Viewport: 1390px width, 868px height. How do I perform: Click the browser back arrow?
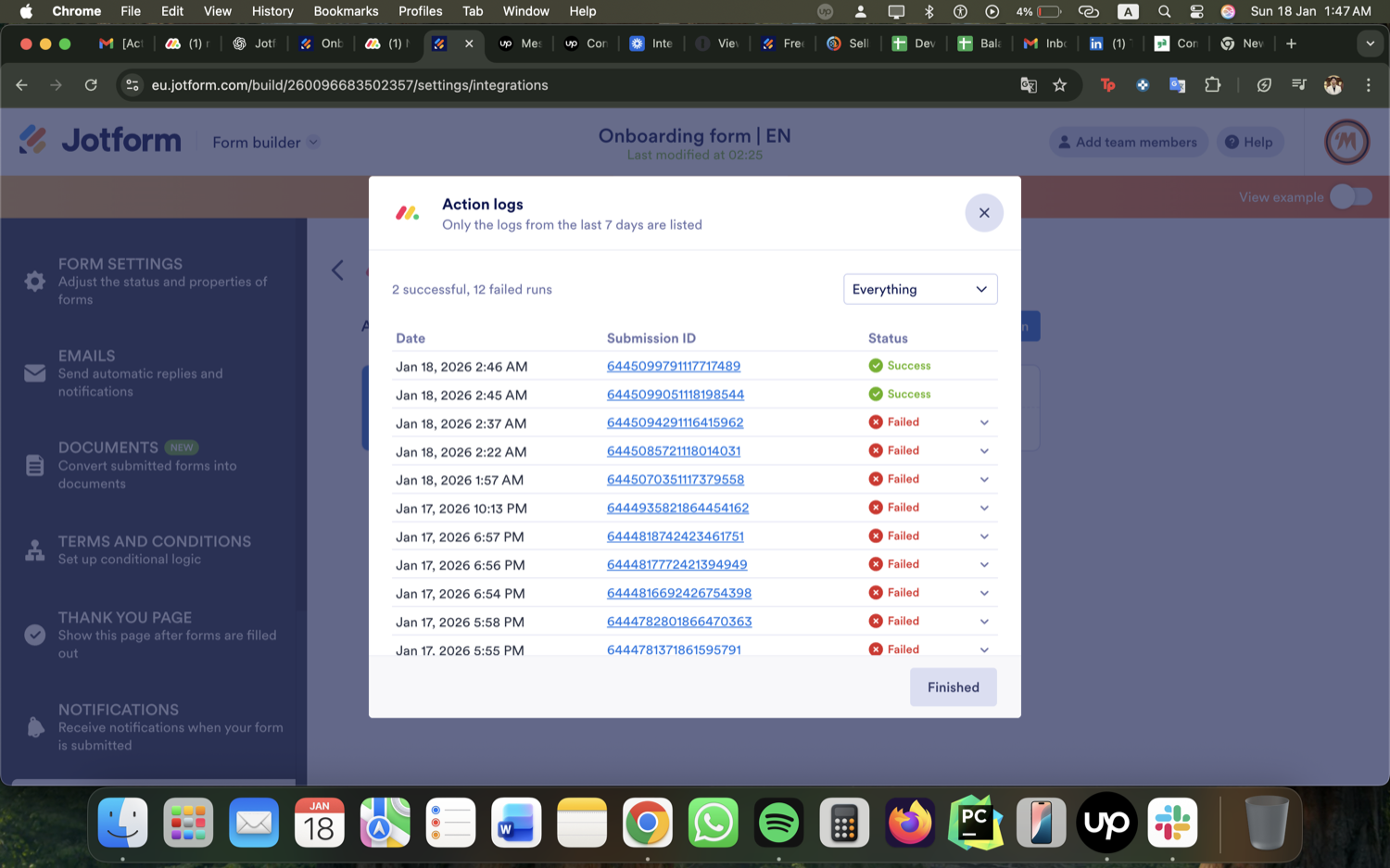click(21, 85)
